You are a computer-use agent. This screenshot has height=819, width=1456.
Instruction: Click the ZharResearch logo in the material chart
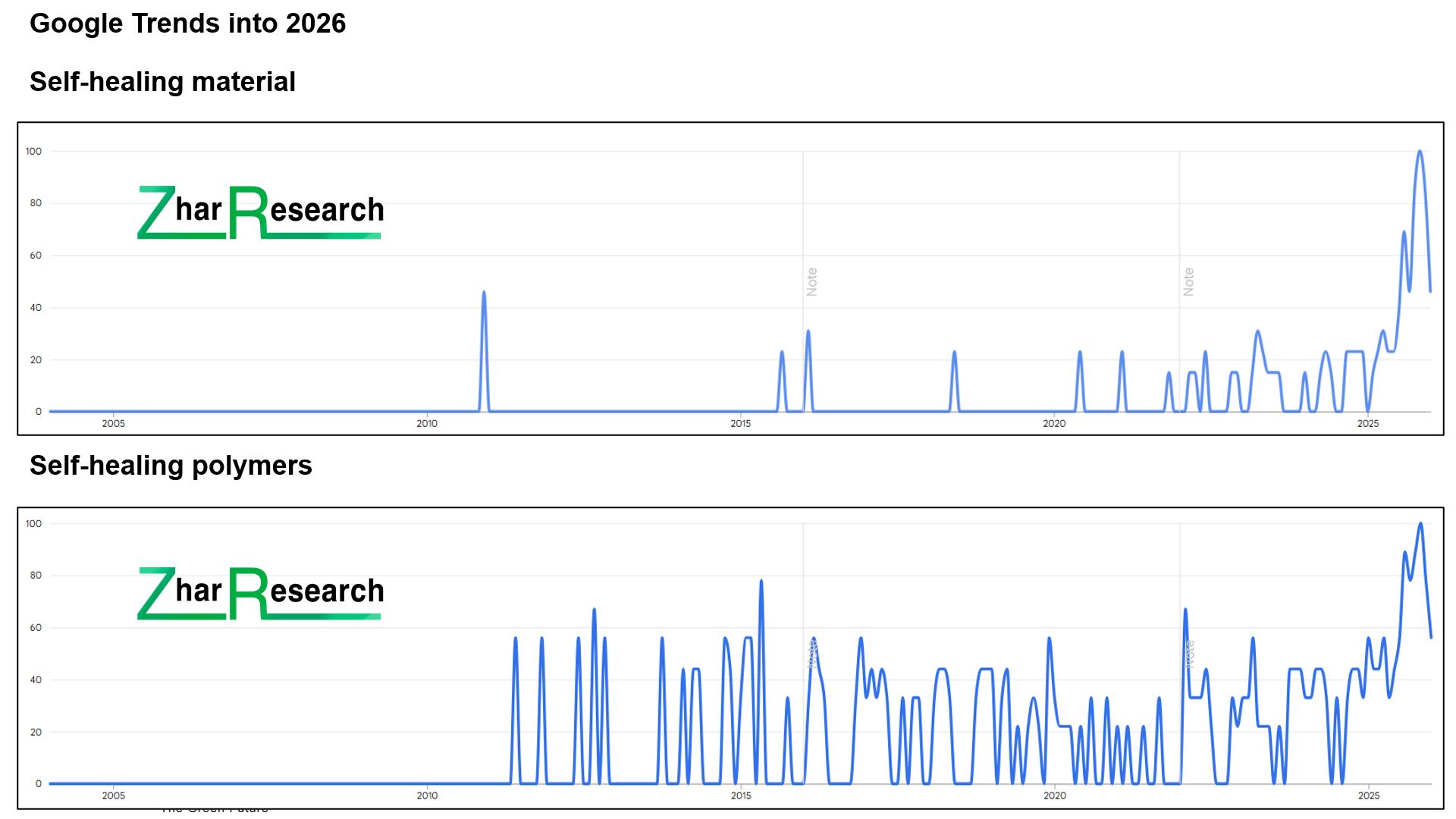(x=260, y=212)
